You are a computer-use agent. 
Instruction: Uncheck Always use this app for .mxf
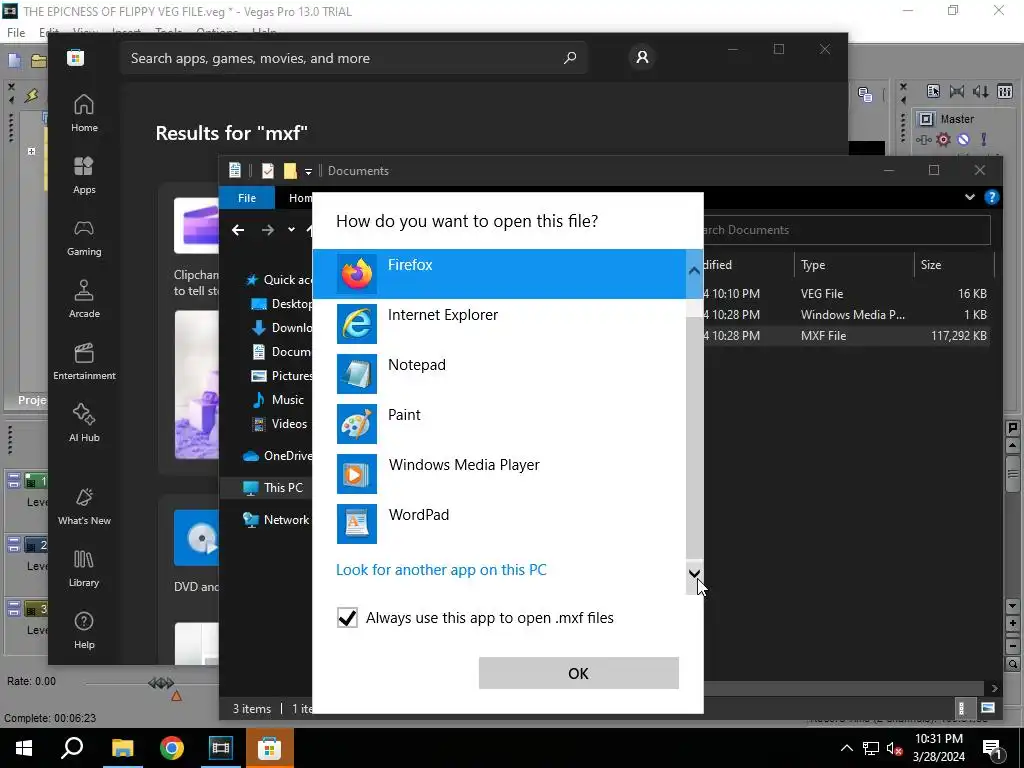coord(347,617)
